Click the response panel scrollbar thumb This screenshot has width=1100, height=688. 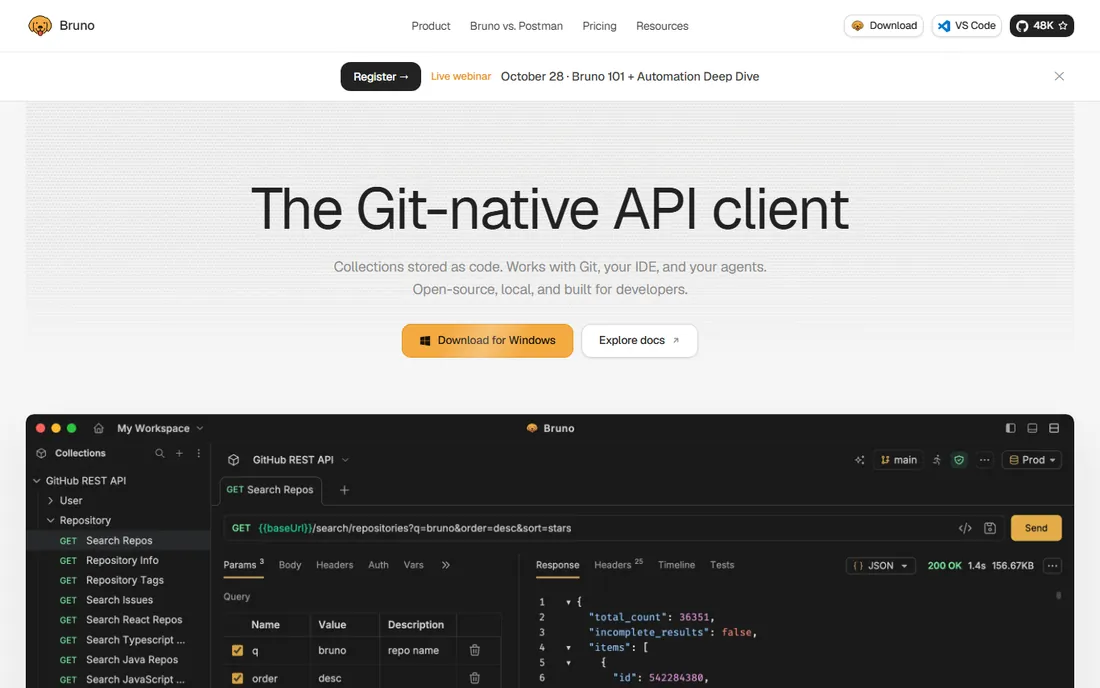point(1059,596)
